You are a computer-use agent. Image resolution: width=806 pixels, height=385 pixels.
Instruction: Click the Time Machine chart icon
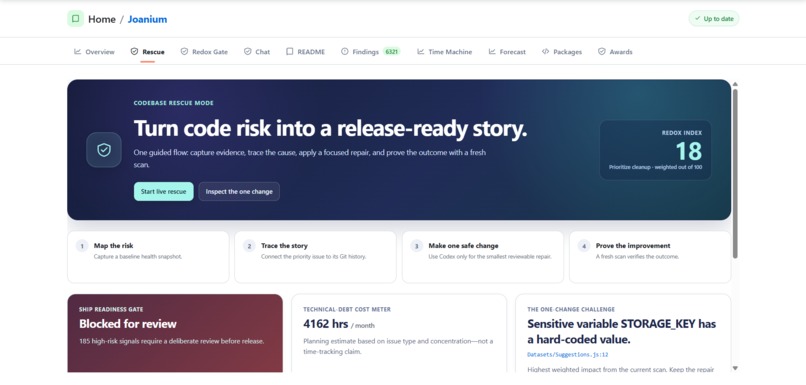click(420, 51)
